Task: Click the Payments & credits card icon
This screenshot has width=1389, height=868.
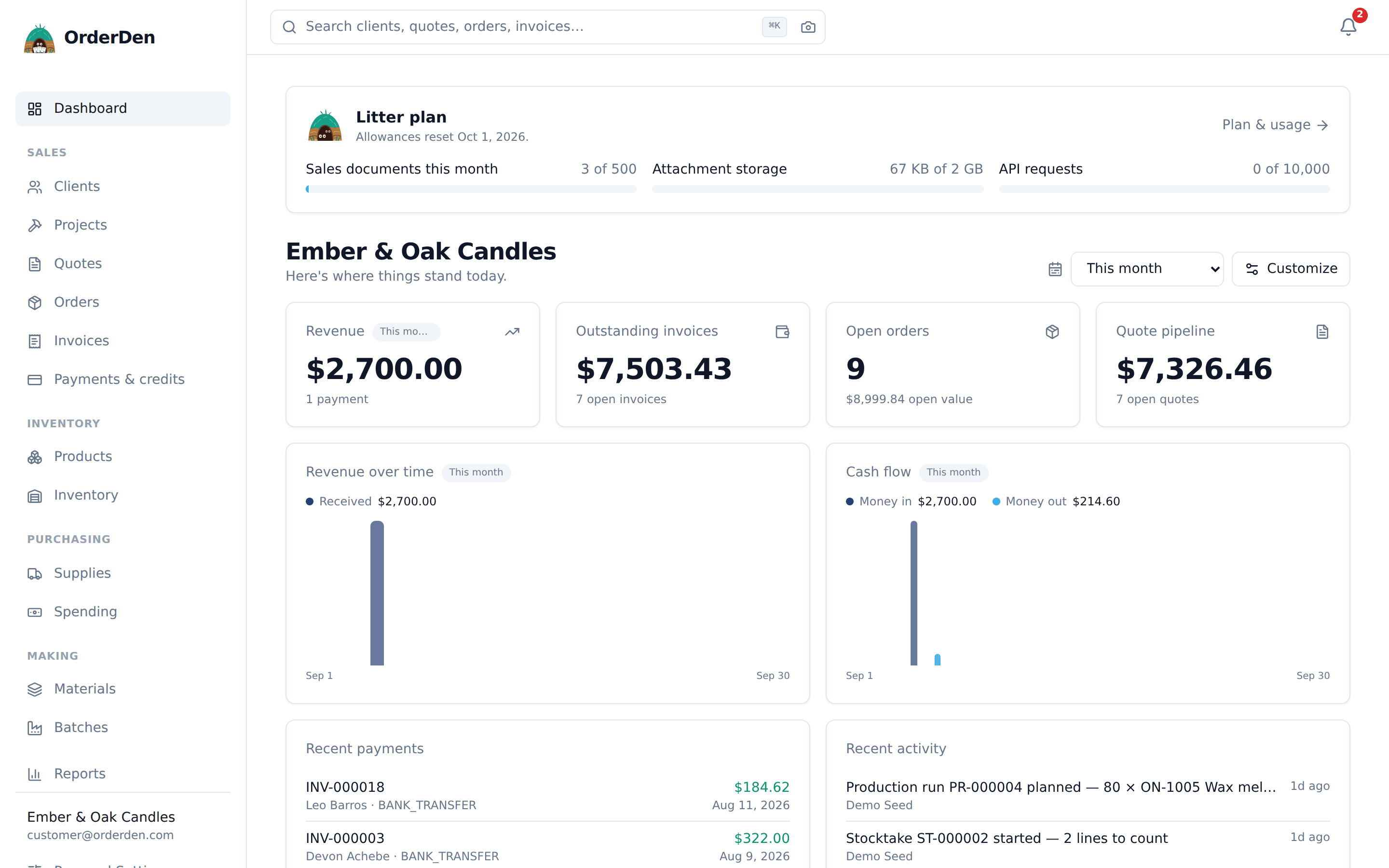Action: pyautogui.click(x=34, y=380)
